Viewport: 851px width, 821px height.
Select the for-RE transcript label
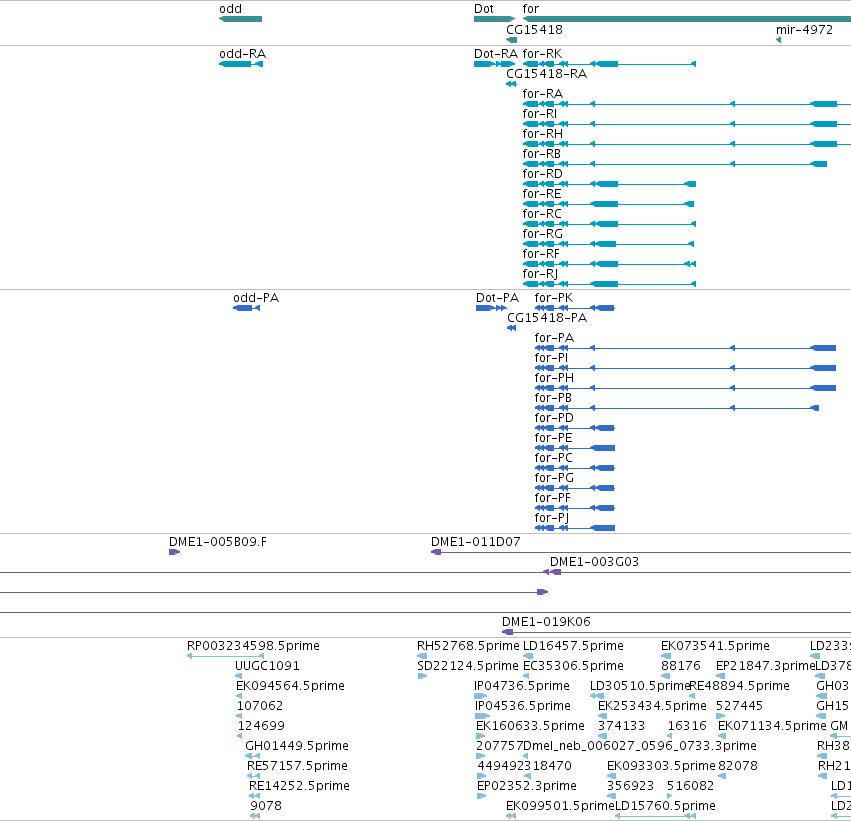click(x=542, y=194)
